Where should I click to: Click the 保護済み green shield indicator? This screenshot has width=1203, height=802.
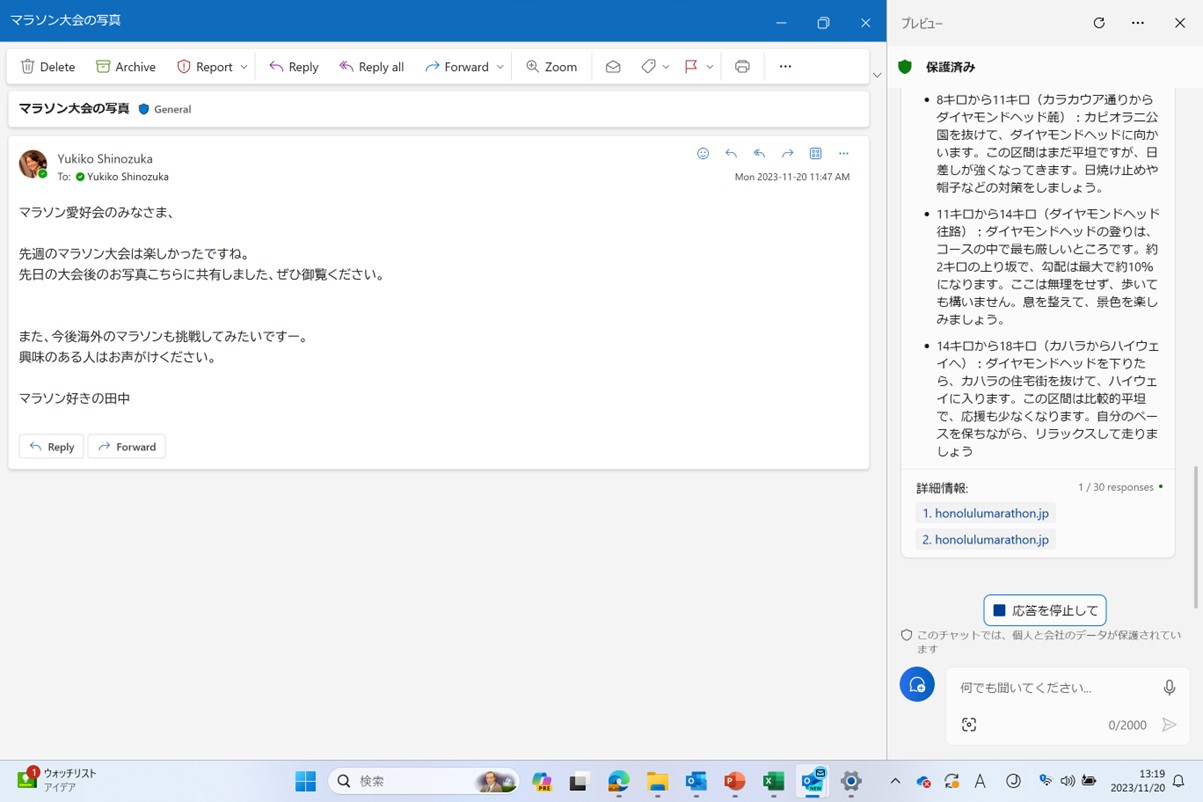905,67
